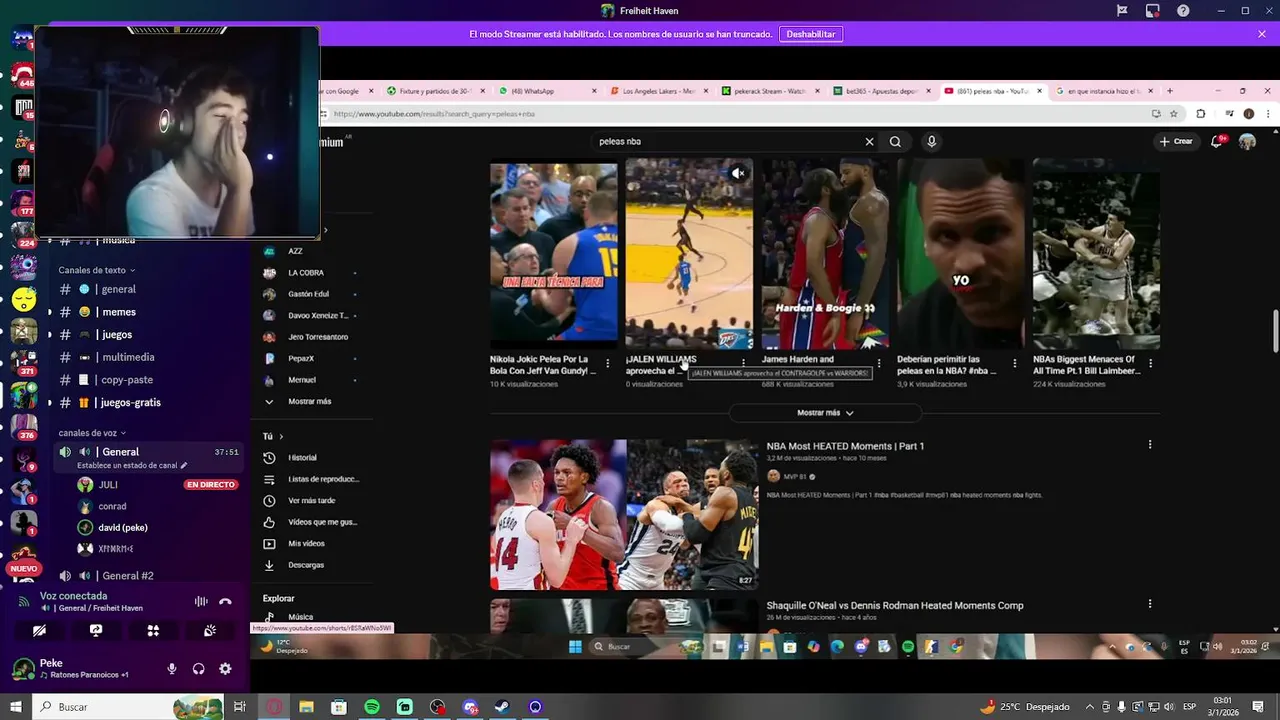This screenshot has width=1280, height=720.
Task: Click the NUEVO badge in server list
Action: point(23,568)
